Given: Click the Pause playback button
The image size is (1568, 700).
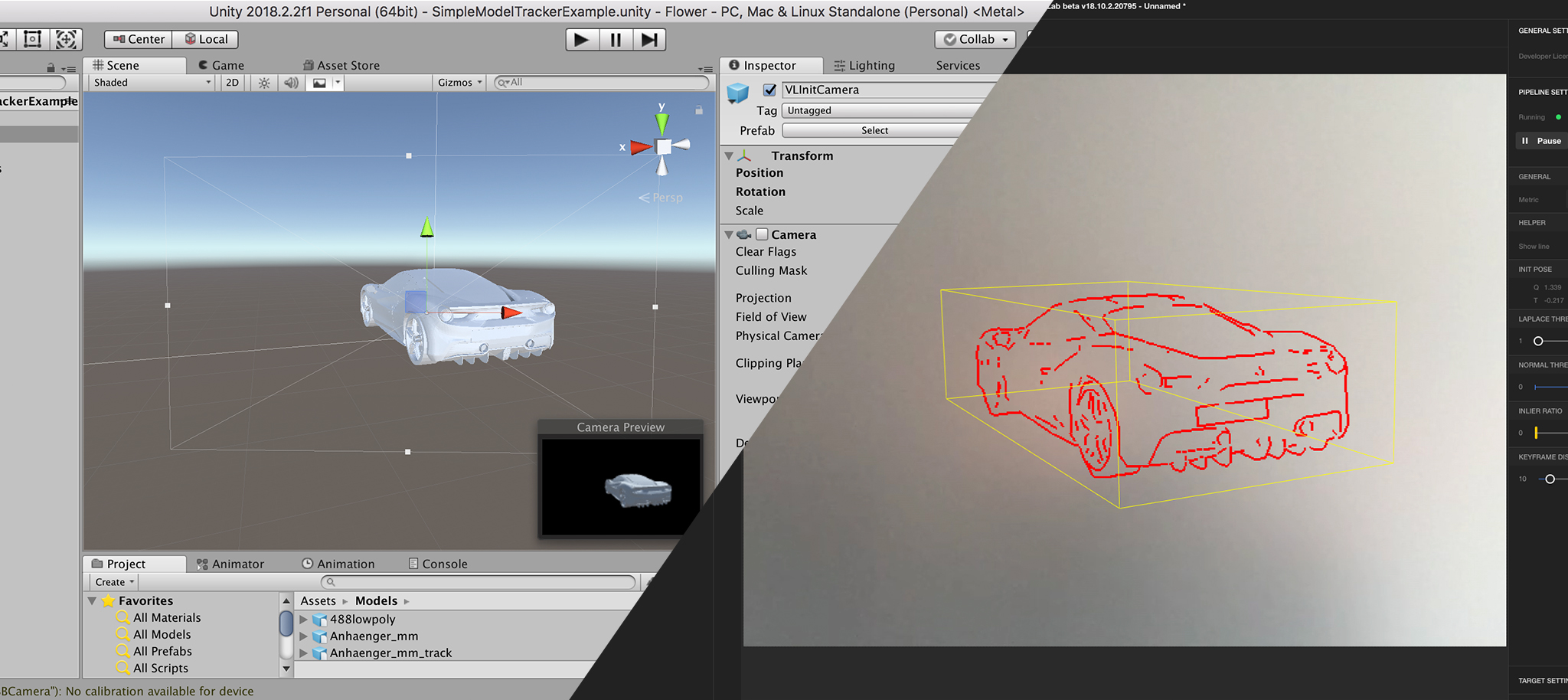Looking at the screenshot, I should (616, 40).
